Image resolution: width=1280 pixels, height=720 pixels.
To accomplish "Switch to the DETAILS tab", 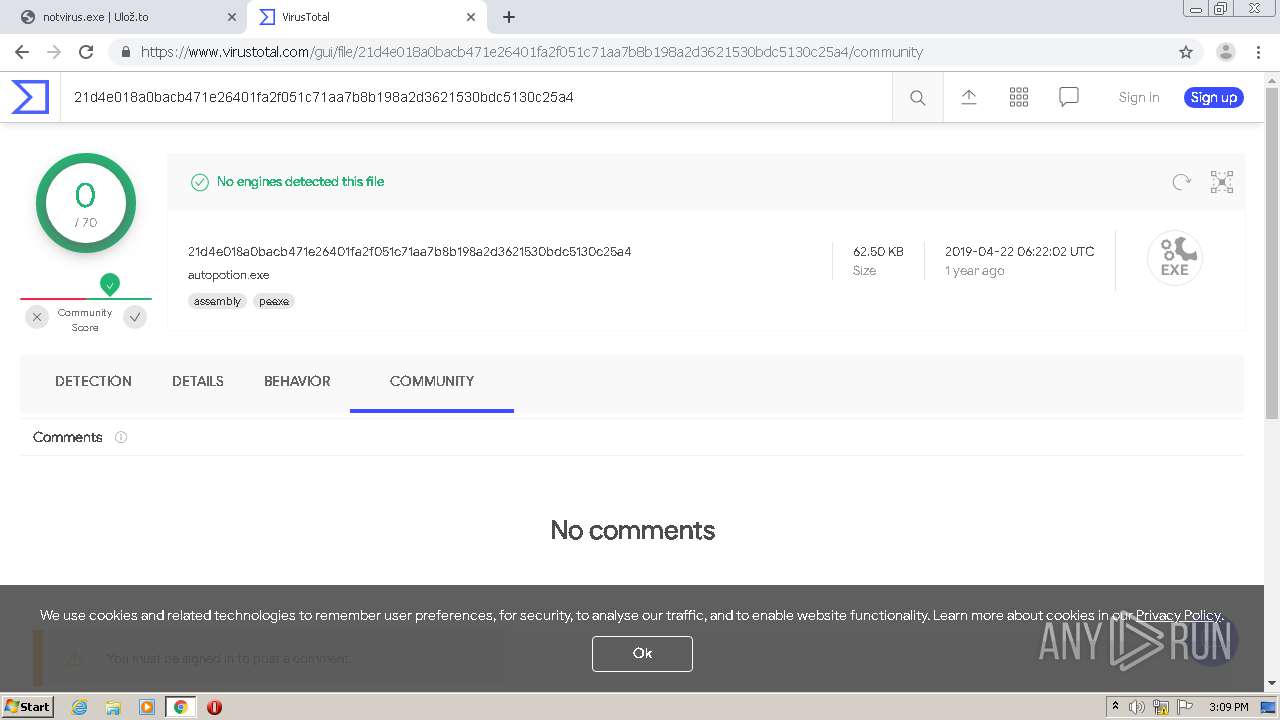I will (198, 381).
